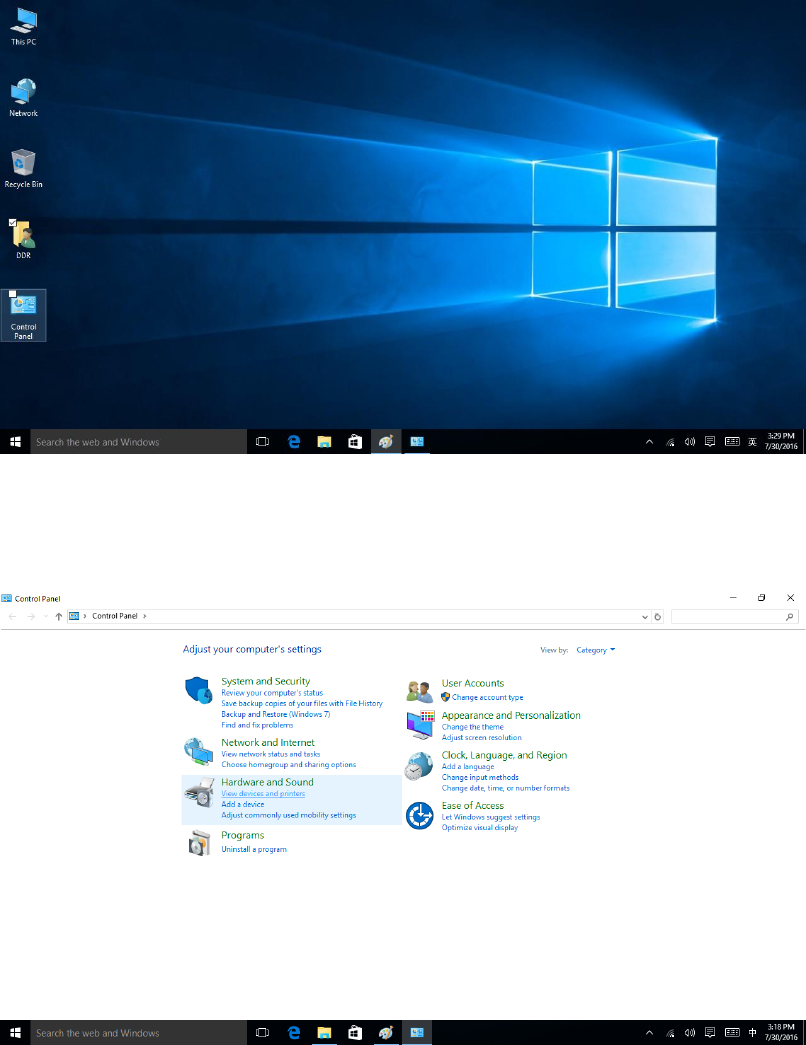The width and height of the screenshot is (806, 1045).
Task: Select the Recycle Bin desktop icon
Action: pos(23,169)
